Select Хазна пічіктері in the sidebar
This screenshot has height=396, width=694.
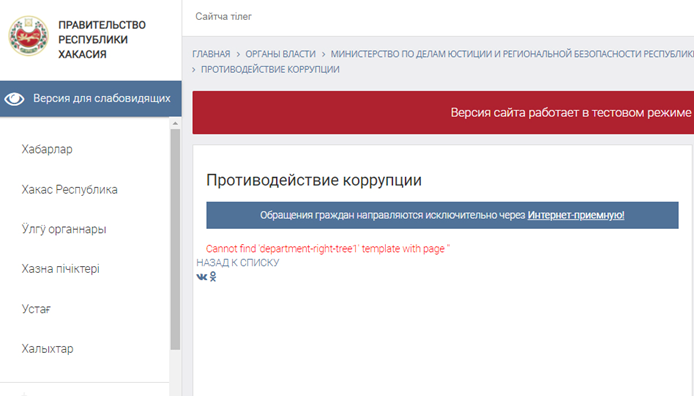[61, 269]
